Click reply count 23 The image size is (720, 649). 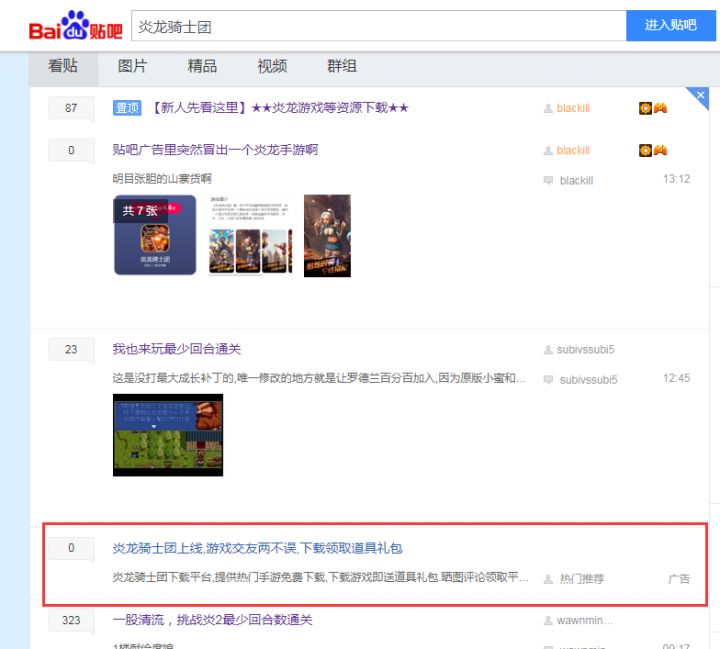[x=71, y=350]
